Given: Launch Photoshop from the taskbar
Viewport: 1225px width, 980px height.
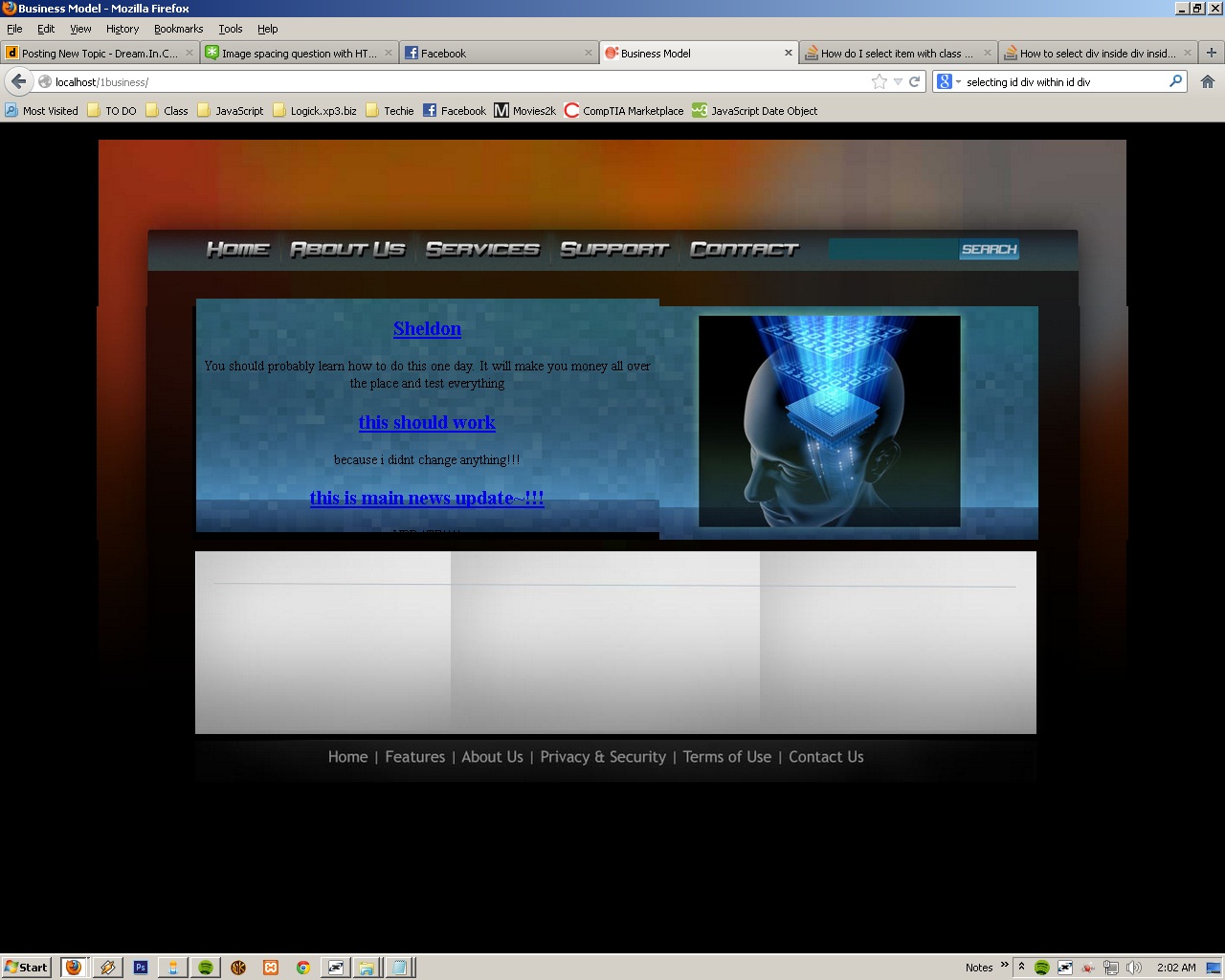Looking at the screenshot, I should click(141, 968).
